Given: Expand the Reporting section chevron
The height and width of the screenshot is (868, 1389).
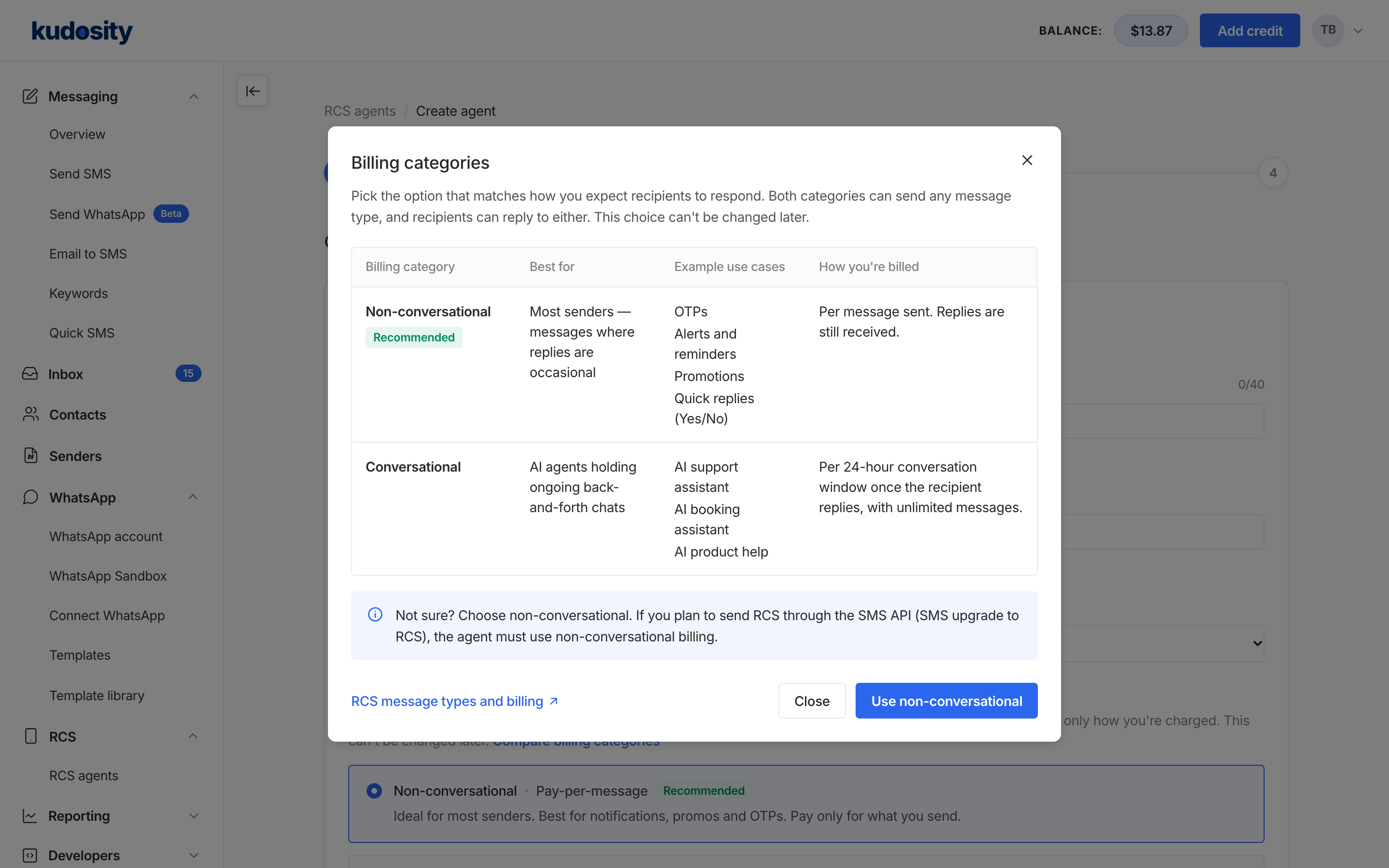Looking at the screenshot, I should tap(193, 816).
